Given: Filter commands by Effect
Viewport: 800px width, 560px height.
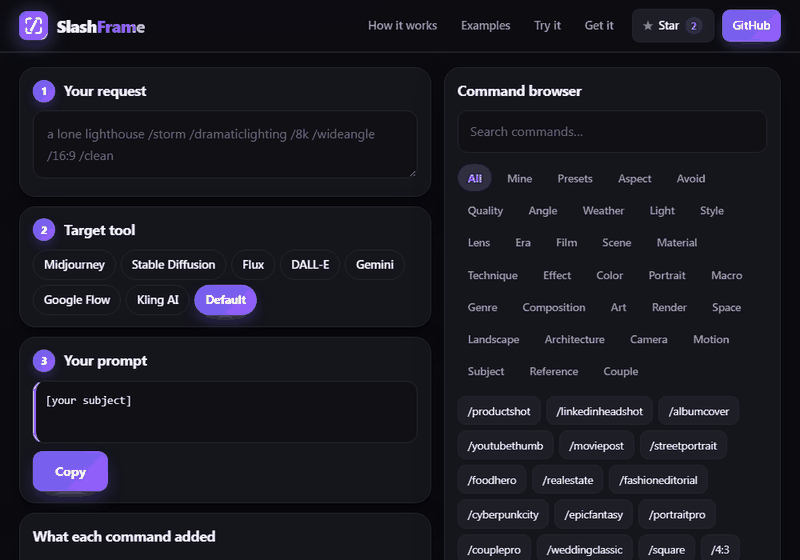Looking at the screenshot, I should 557,275.
